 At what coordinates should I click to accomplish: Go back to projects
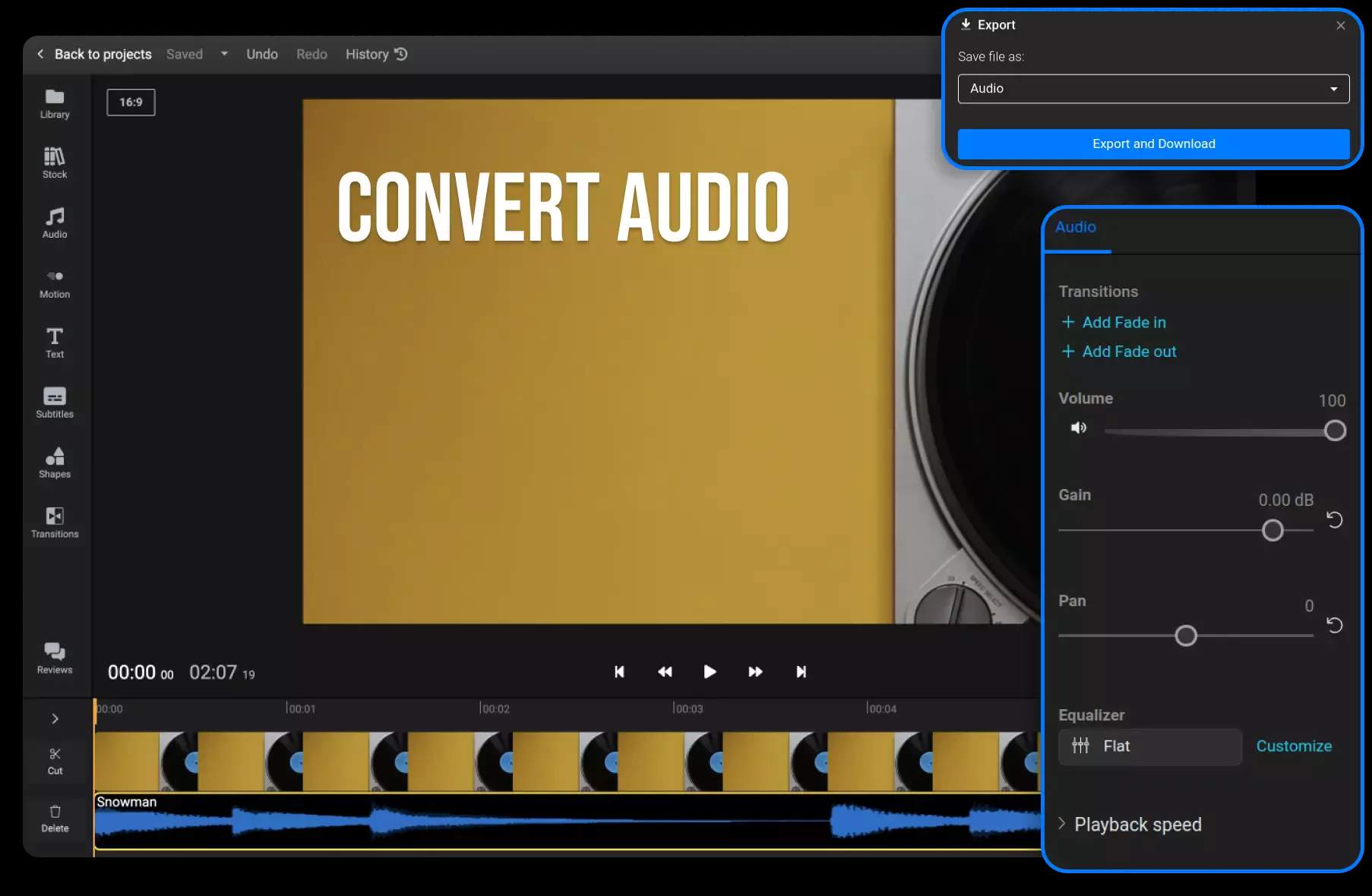point(94,55)
